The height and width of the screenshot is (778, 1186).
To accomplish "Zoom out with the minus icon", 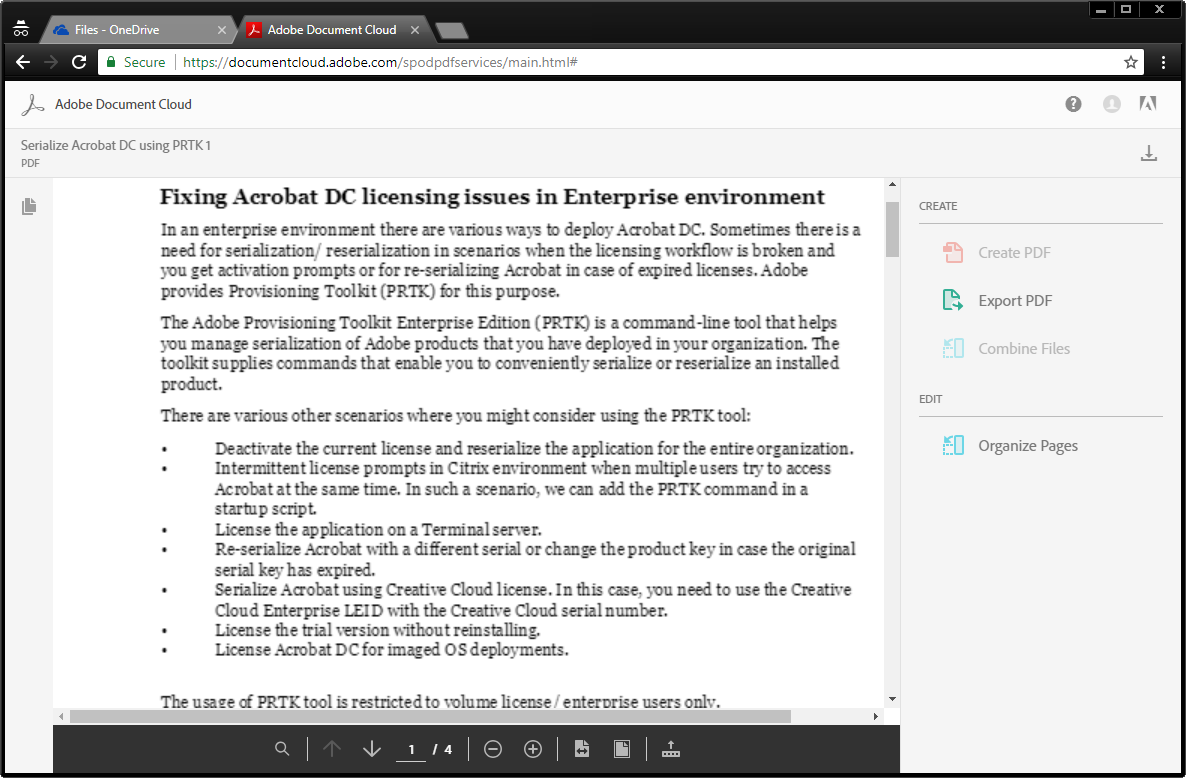I will (x=492, y=749).
